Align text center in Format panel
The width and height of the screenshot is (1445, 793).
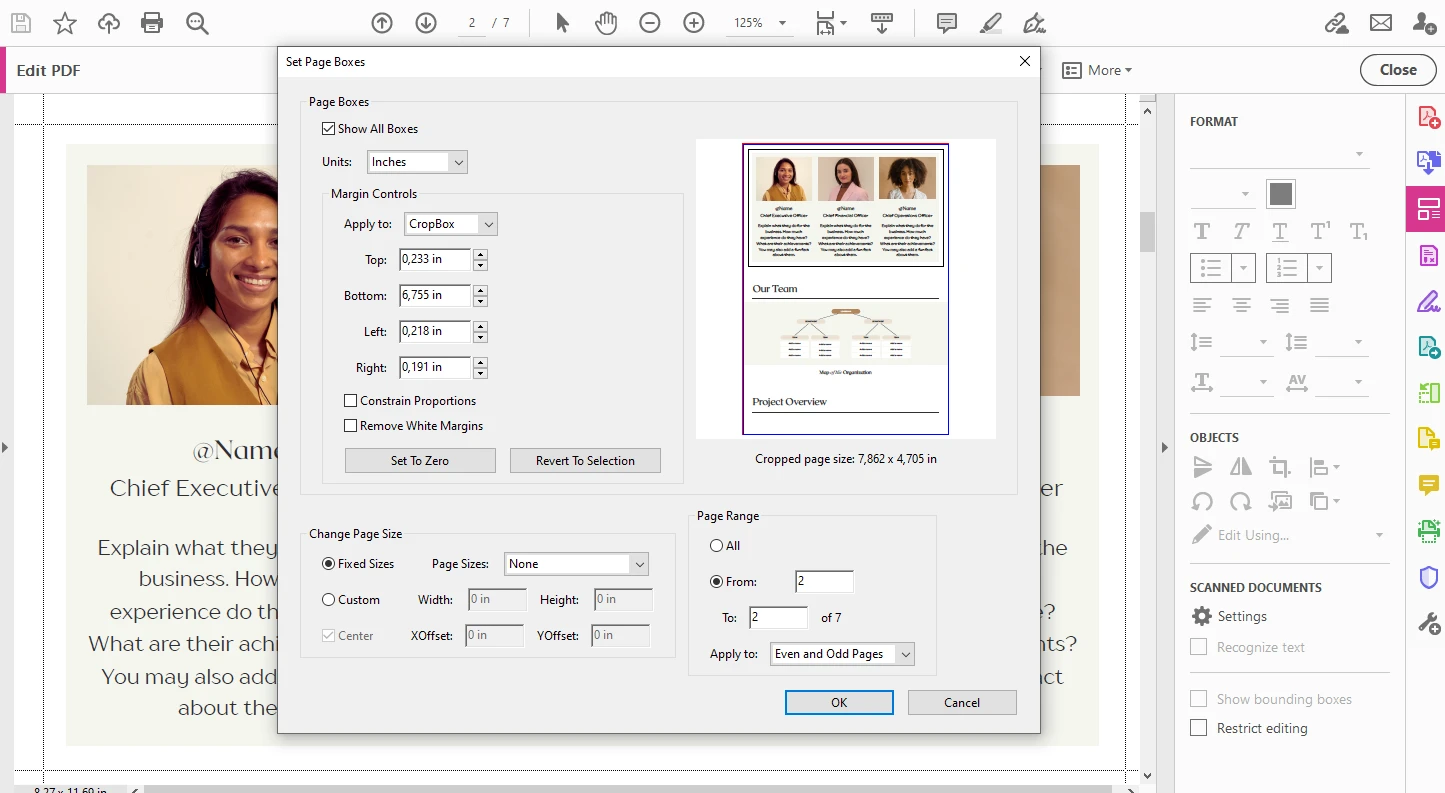(x=1241, y=305)
